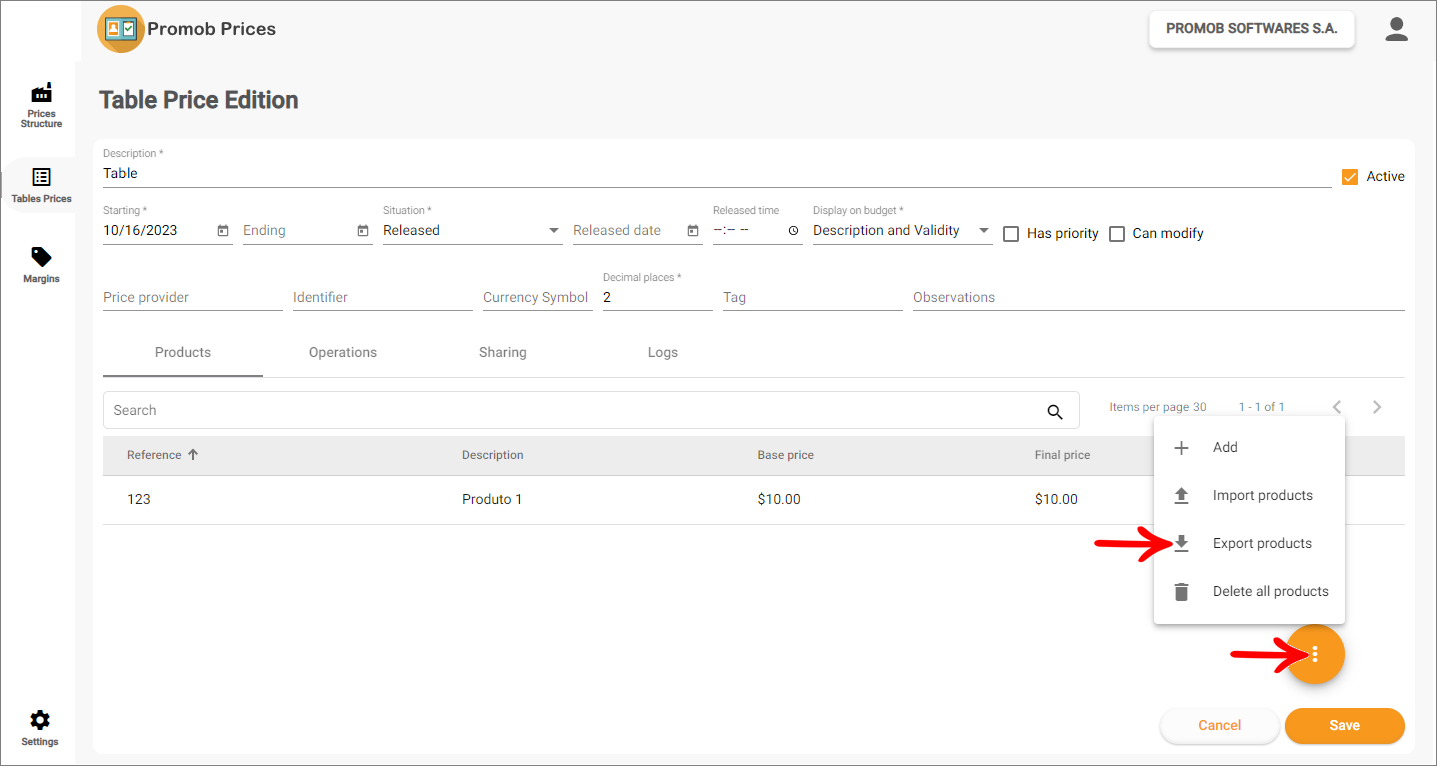Click the Base price column header
This screenshot has width=1437, height=767.
coord(786,455)
